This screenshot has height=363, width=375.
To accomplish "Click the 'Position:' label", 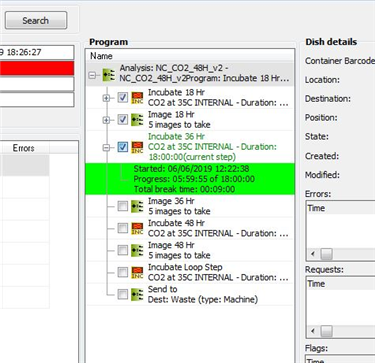I will click(x=321, y=118).
